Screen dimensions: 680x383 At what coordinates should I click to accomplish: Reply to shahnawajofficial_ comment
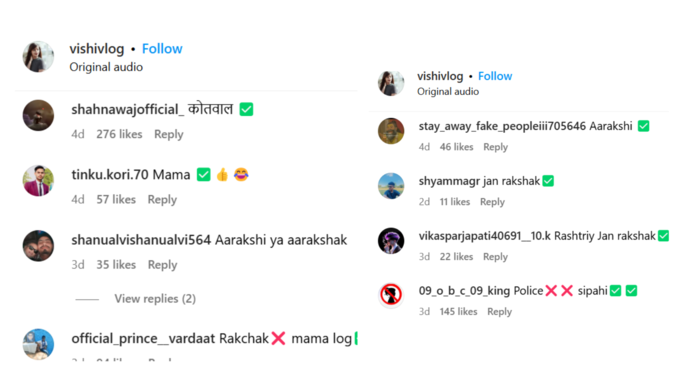169,134
